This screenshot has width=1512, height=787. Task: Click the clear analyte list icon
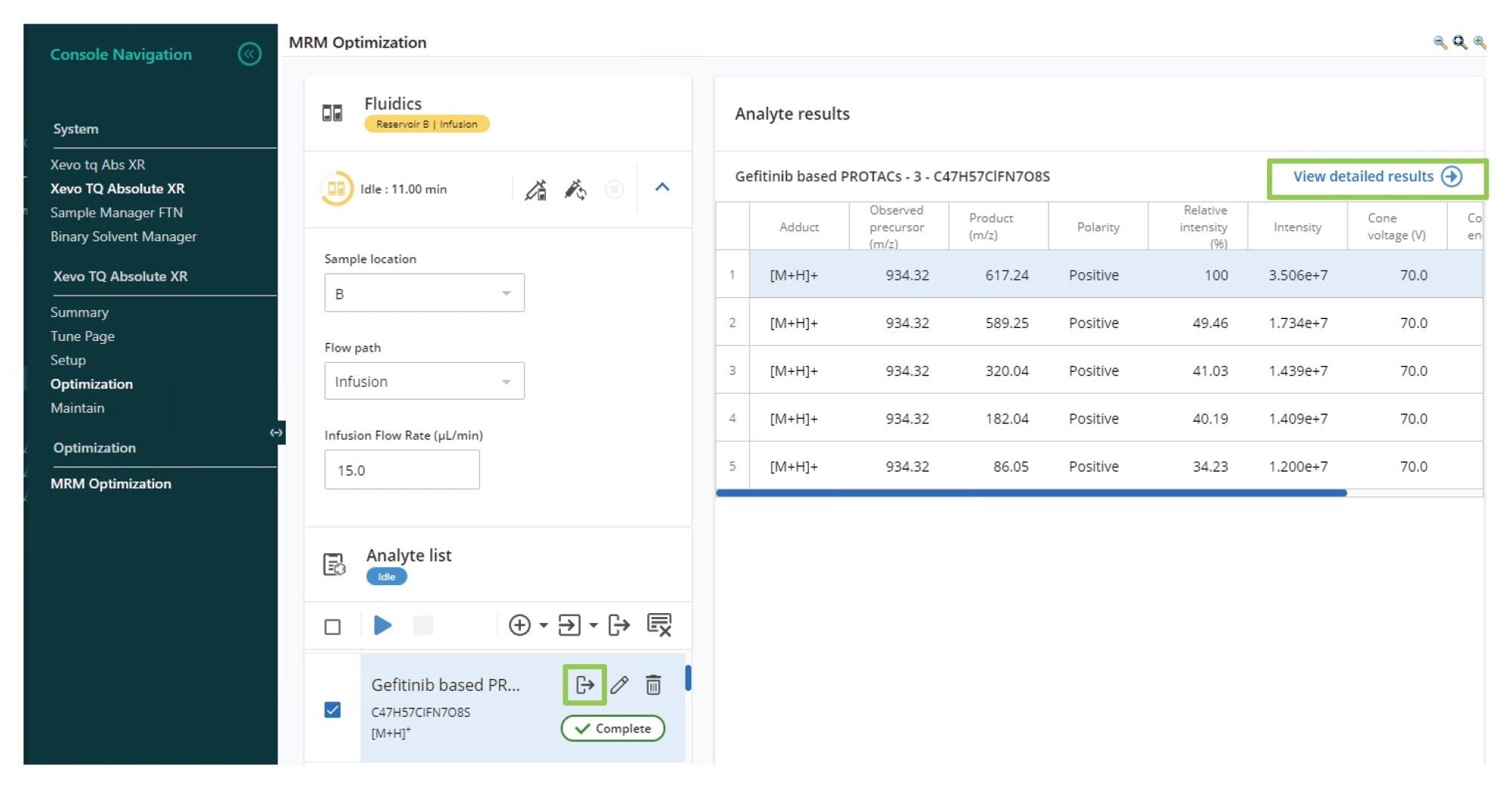658,626
